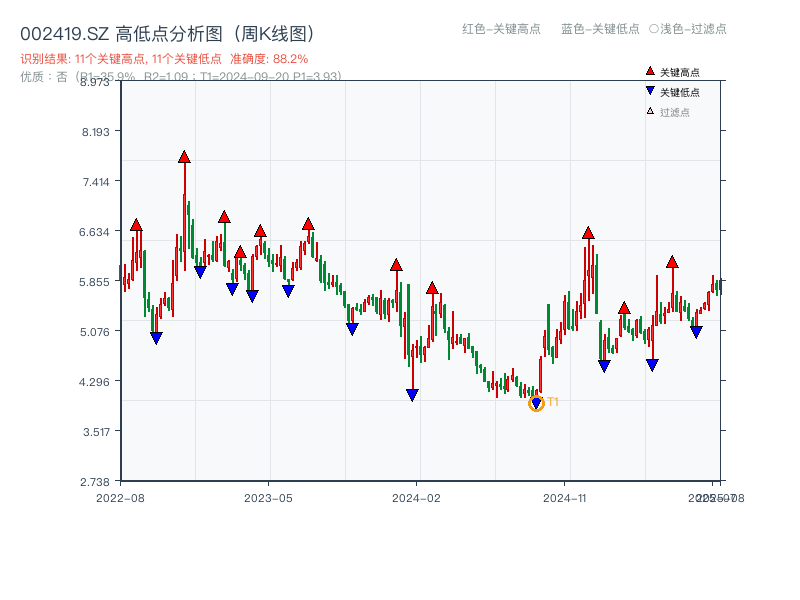Click the 2024-02 axis label on the timeline

pyautogui.click(x=418, y=496)
